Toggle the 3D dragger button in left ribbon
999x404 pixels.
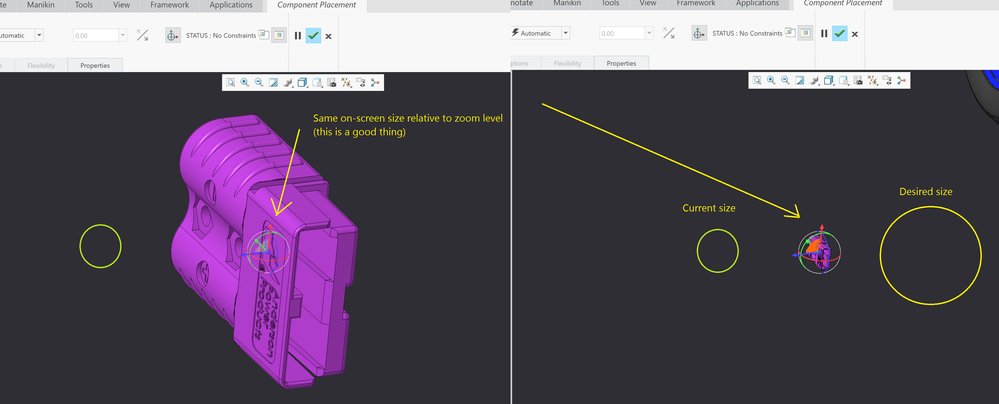[x=172, y=35]
